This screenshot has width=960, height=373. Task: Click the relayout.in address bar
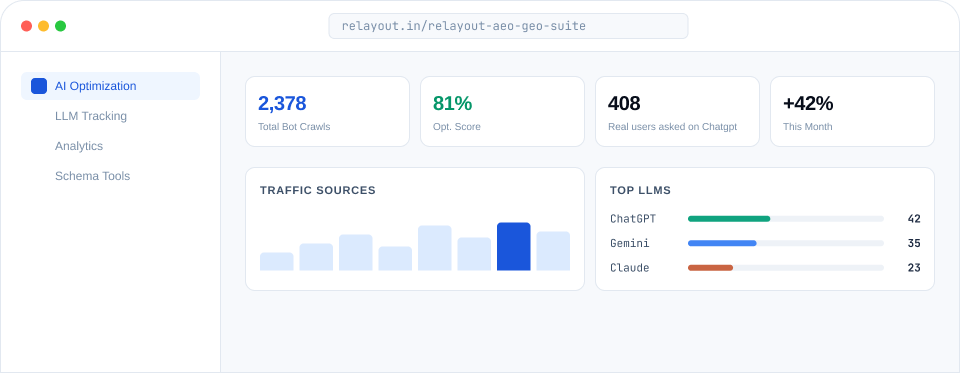pyautogui.click(x=508, y=26)
